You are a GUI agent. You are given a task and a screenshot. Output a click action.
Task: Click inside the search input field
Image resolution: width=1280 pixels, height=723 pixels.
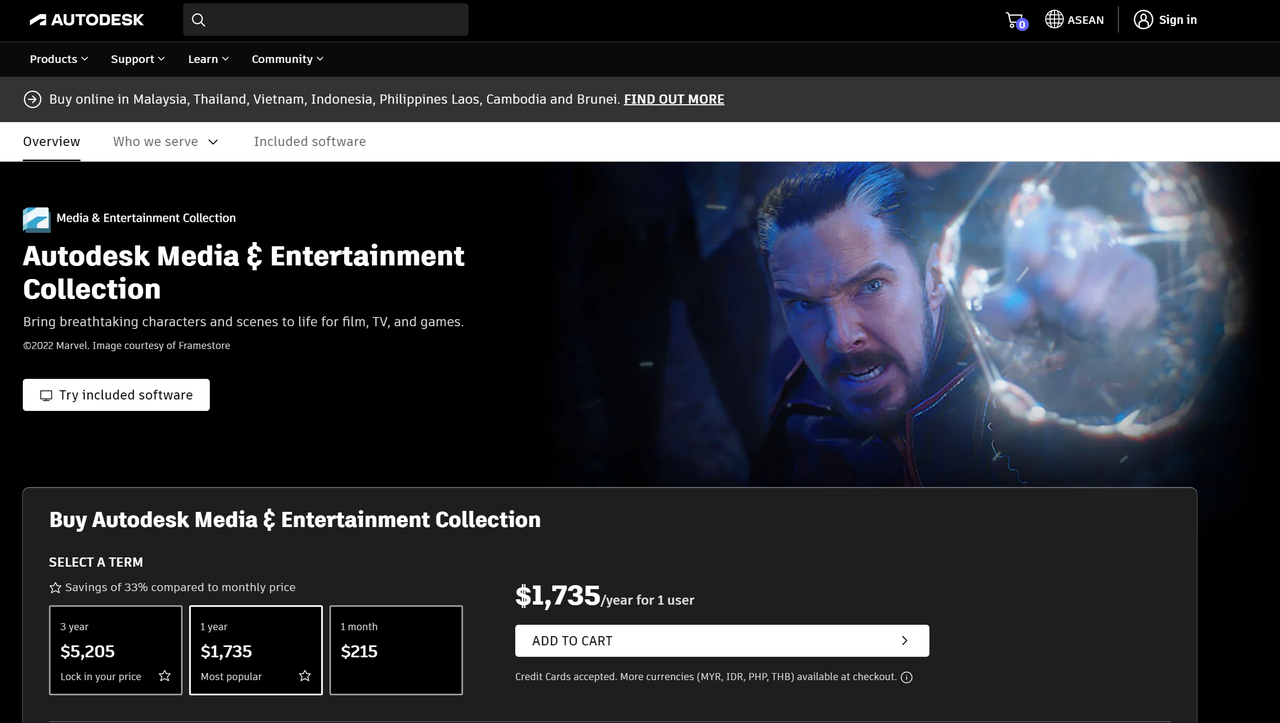(335, 20)
